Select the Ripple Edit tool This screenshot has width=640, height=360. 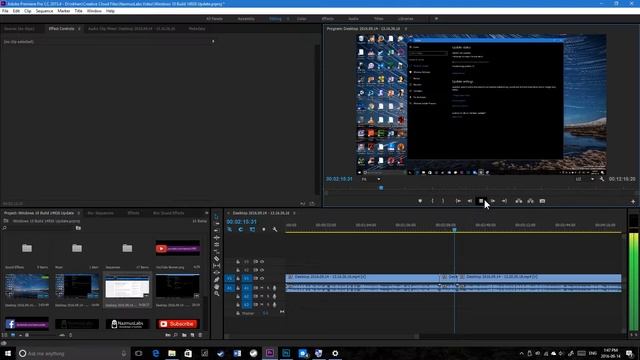pyautogui.click(x=217, y=231)
